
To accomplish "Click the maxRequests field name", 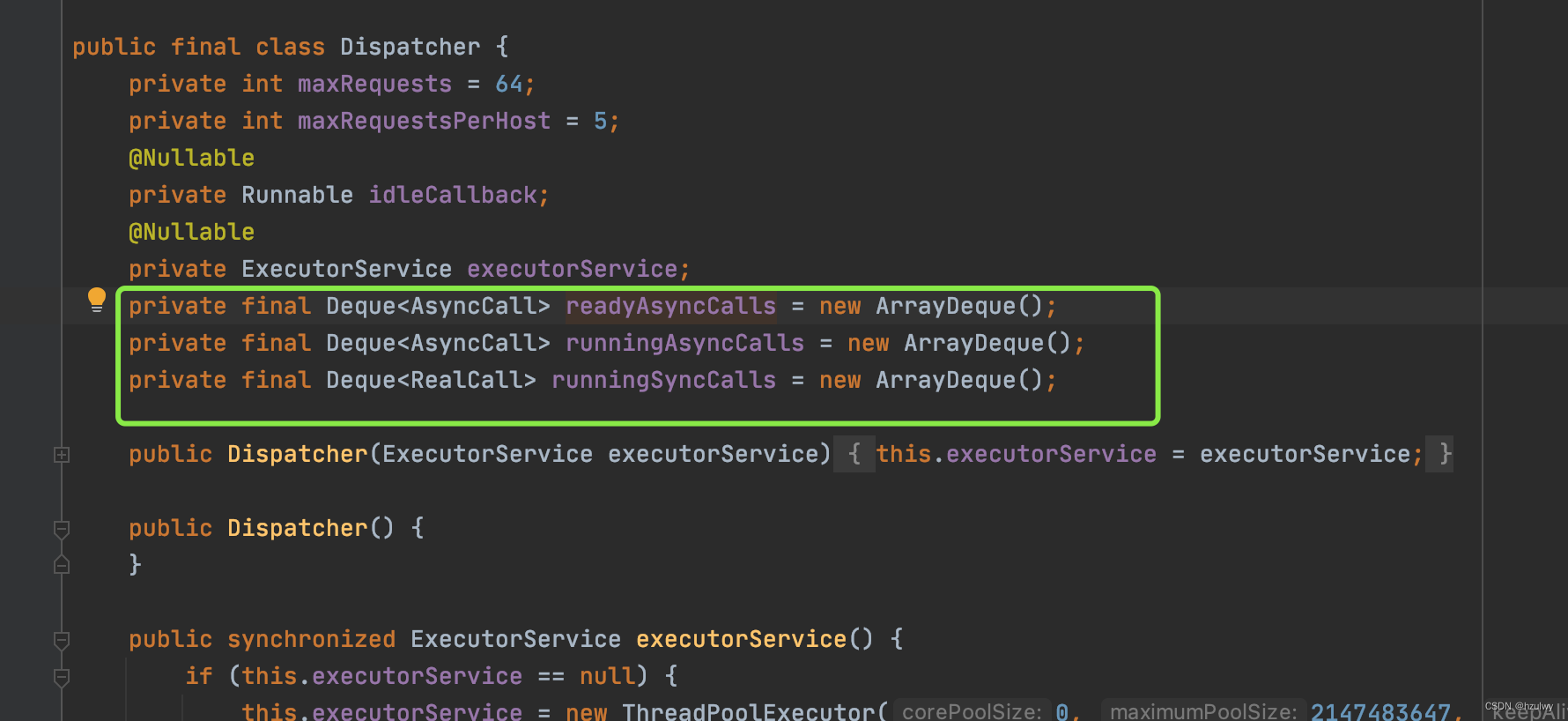I will point(374,84).
